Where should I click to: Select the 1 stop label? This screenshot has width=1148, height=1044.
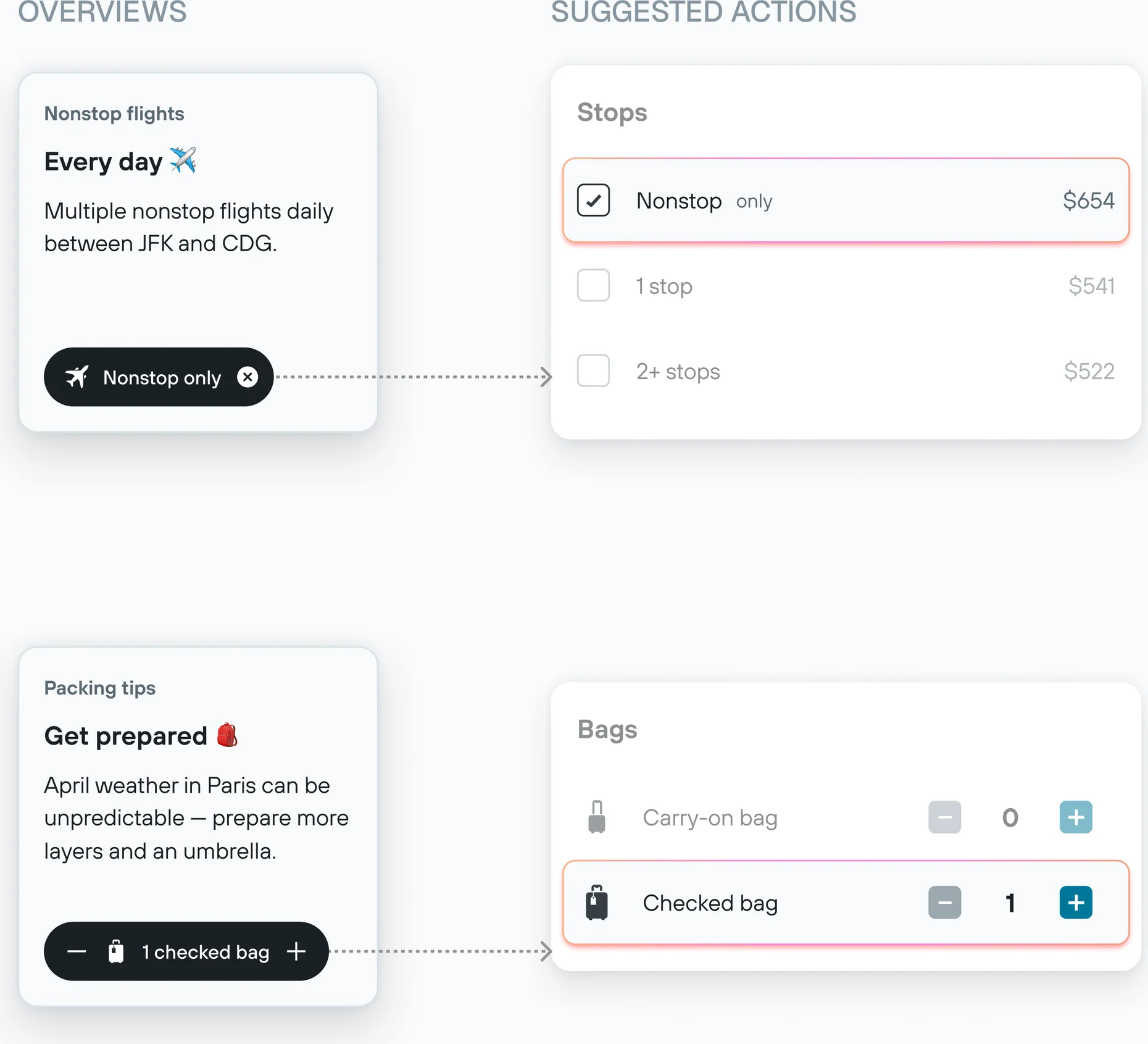point(664,286)
